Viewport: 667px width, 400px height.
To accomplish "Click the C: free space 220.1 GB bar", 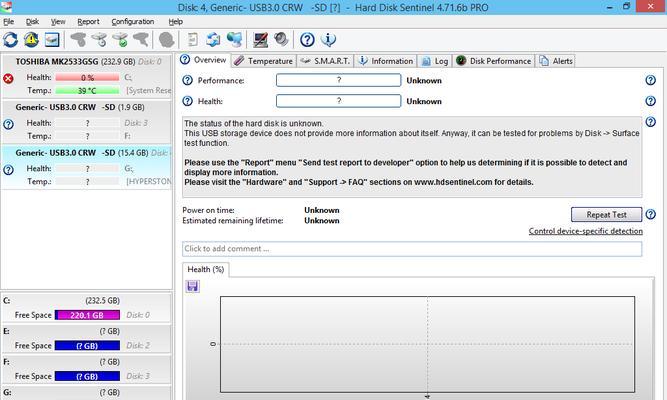I will pyautogui.click(x=87, y=315).
